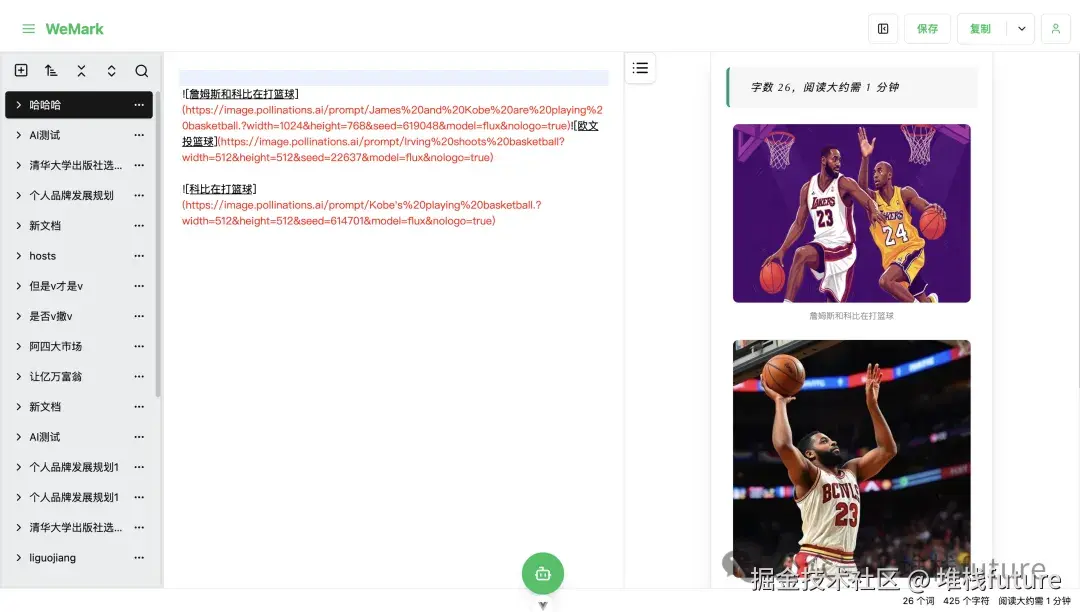Viewport: 1080px width, 612px height.
Task: Collapse all documents in sidebar
Action: coord(81,70)
